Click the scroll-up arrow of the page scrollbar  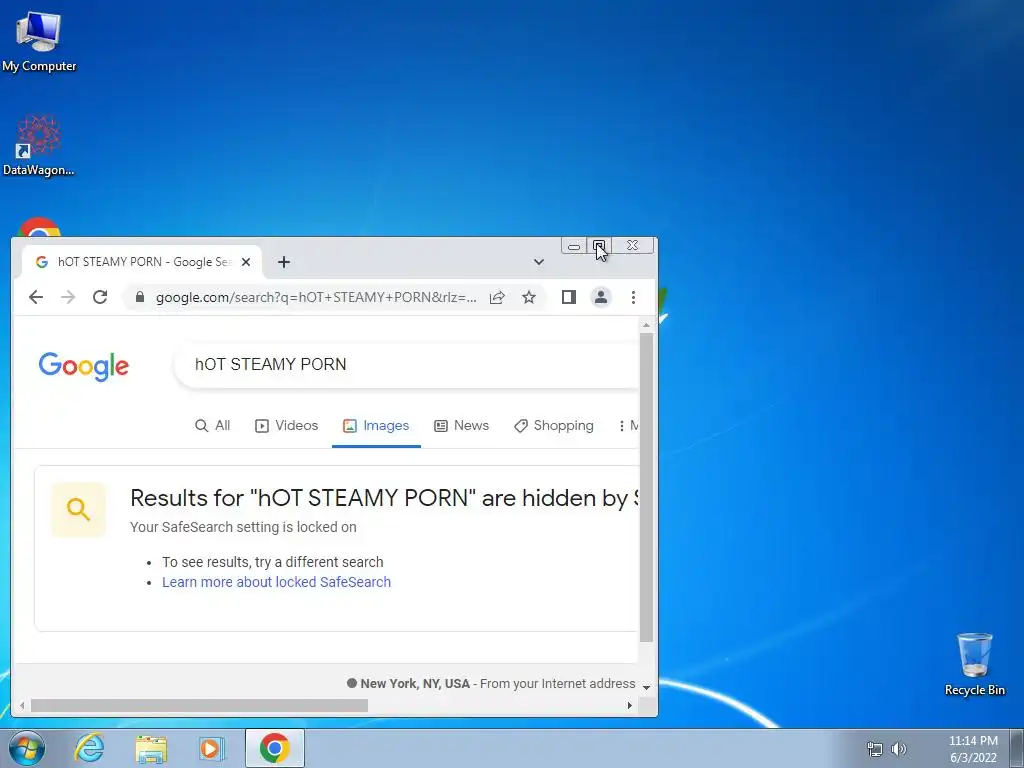coord(647,325)
